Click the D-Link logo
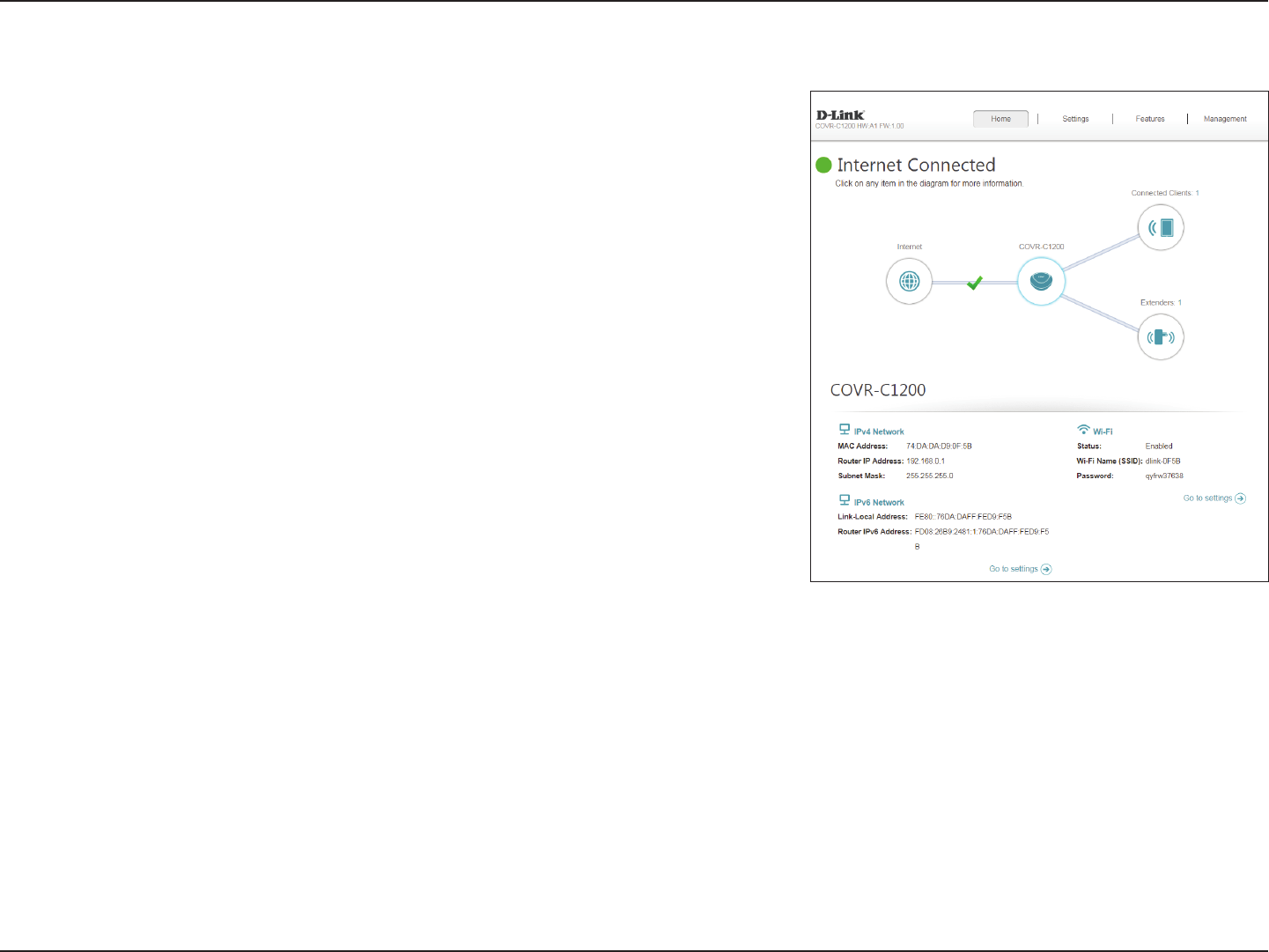 click(840, 114)
